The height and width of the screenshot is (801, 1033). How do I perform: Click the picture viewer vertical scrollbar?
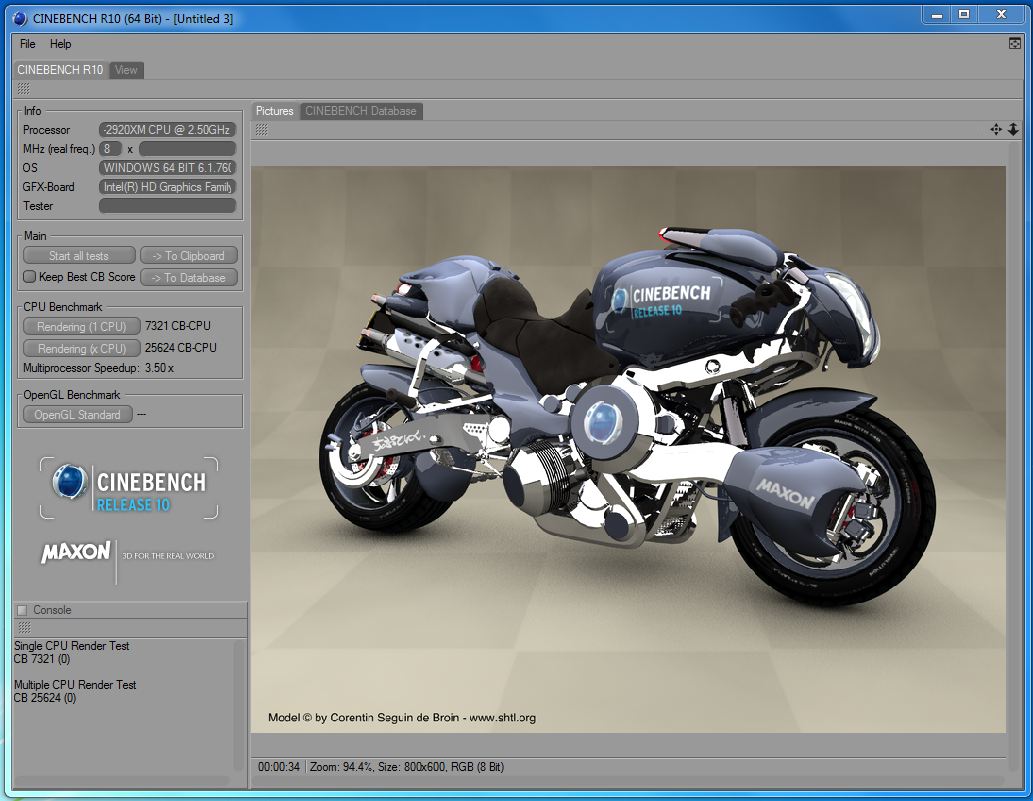[x=1013, y=455]
